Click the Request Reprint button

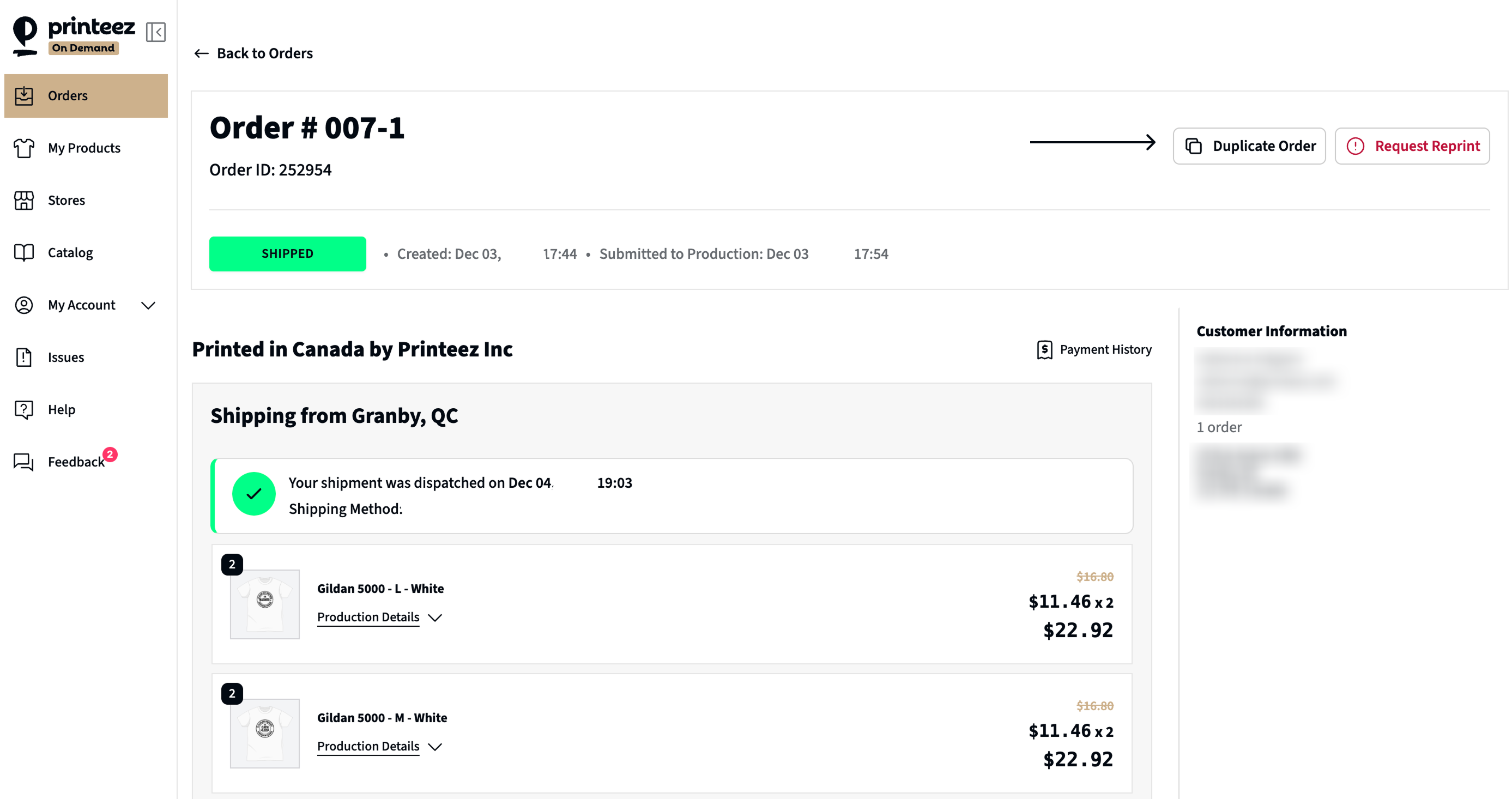(x=1412, y=146)
